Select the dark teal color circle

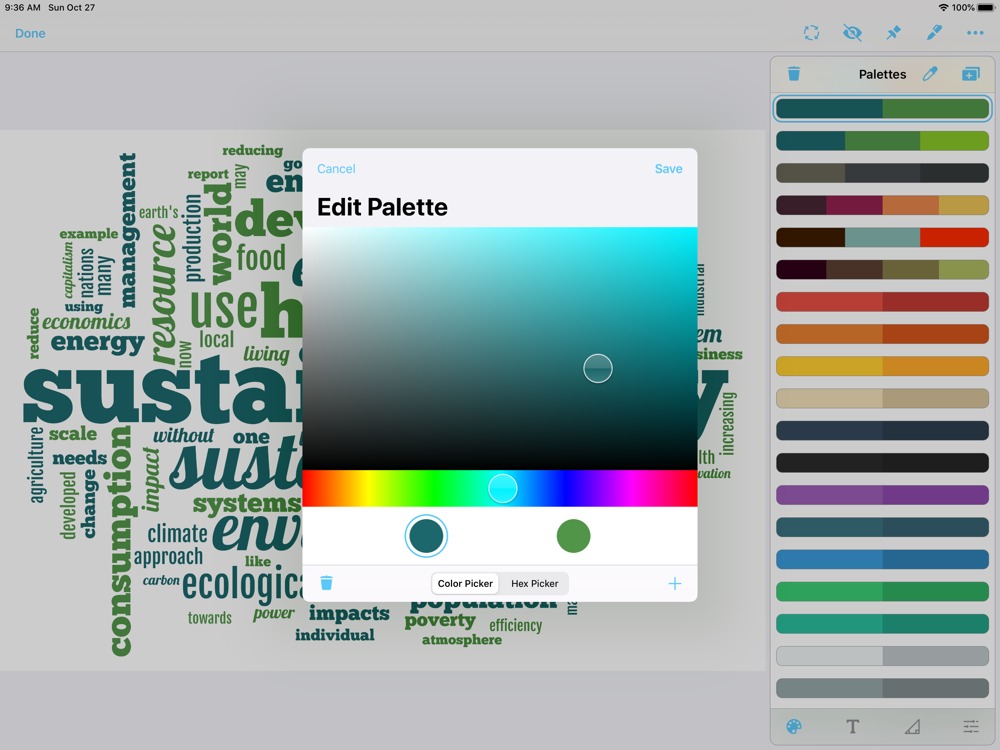coord(426,536)
